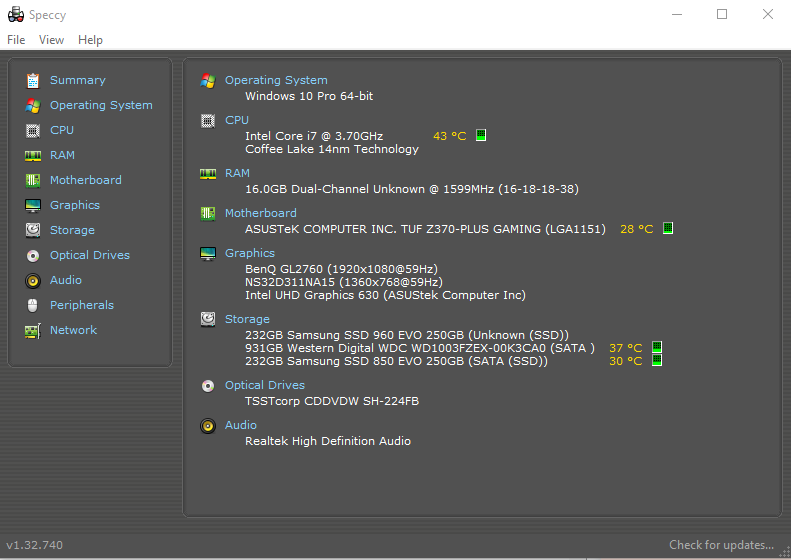Click the Windows flag icon in main panel
Viewport: 791px width, 560px height.
pyautogui.click(x=208, y=81)
